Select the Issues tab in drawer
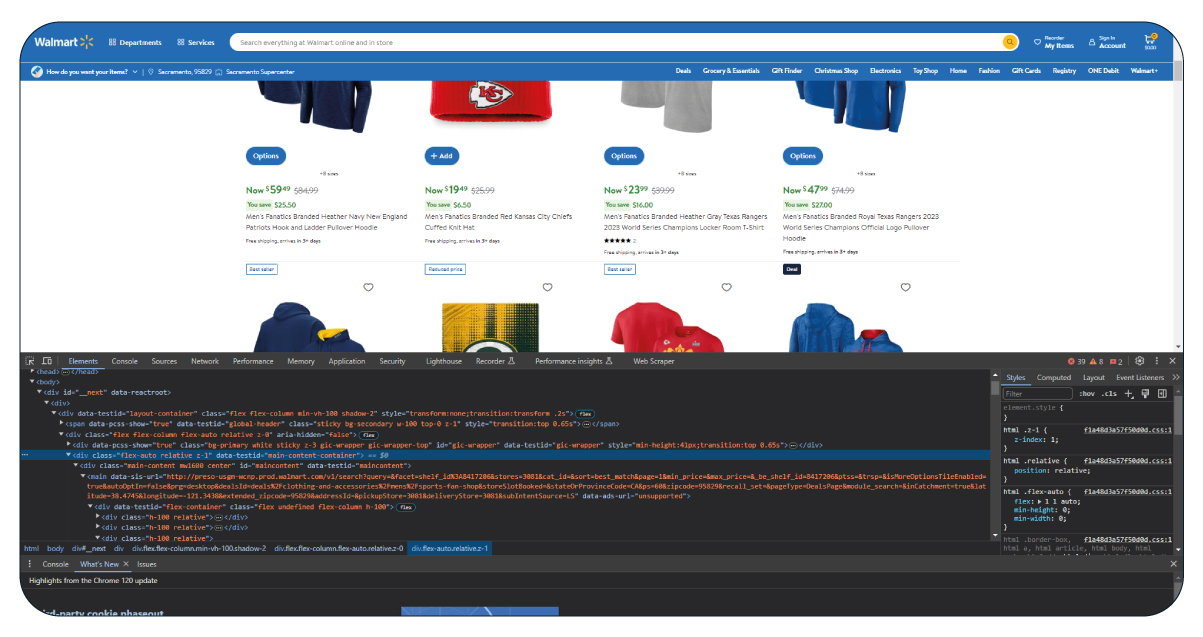The width and height of the screenshot is (1203, 637). (147, 564)
